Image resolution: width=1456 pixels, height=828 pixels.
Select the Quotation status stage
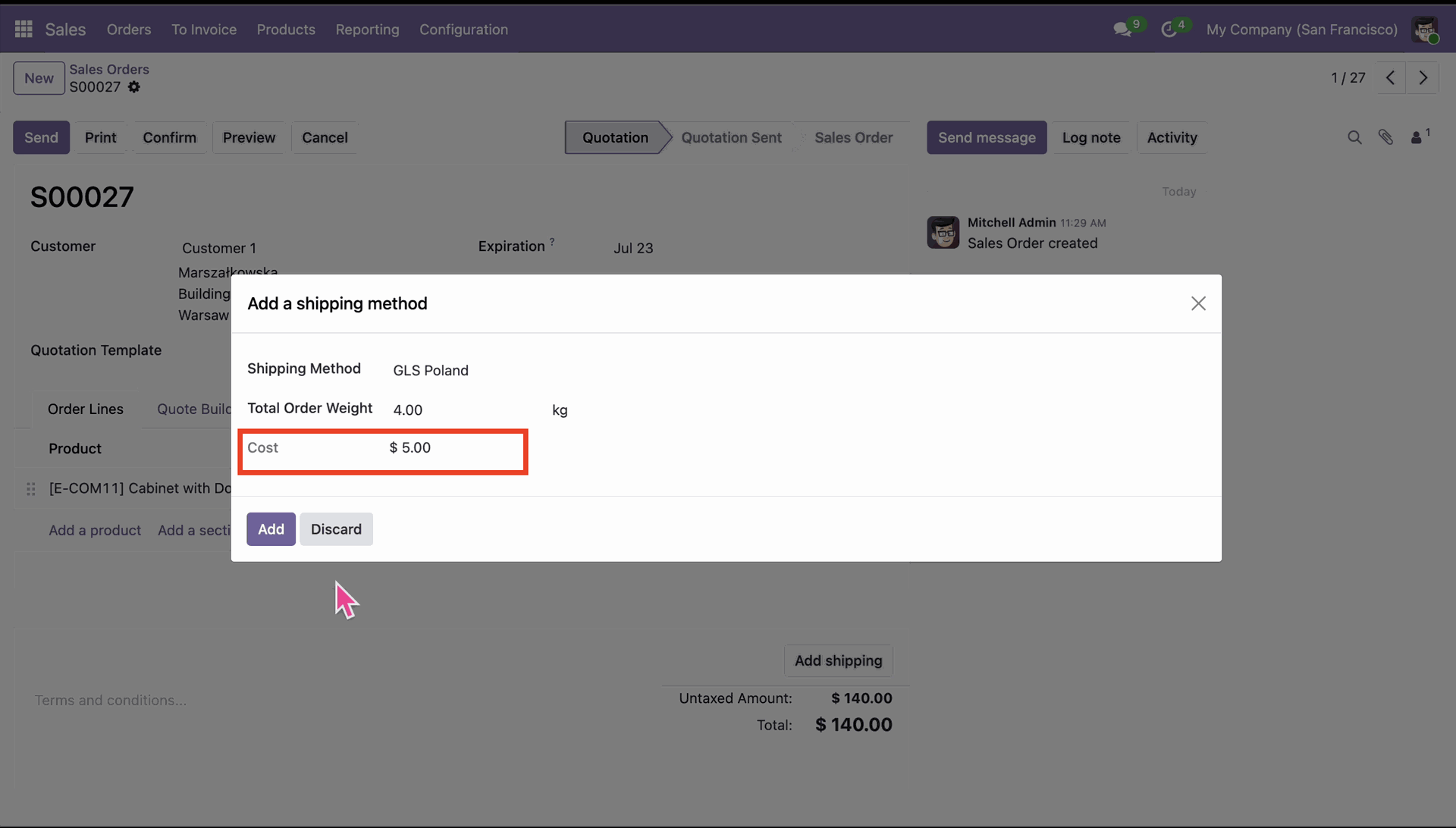point(615,137)
